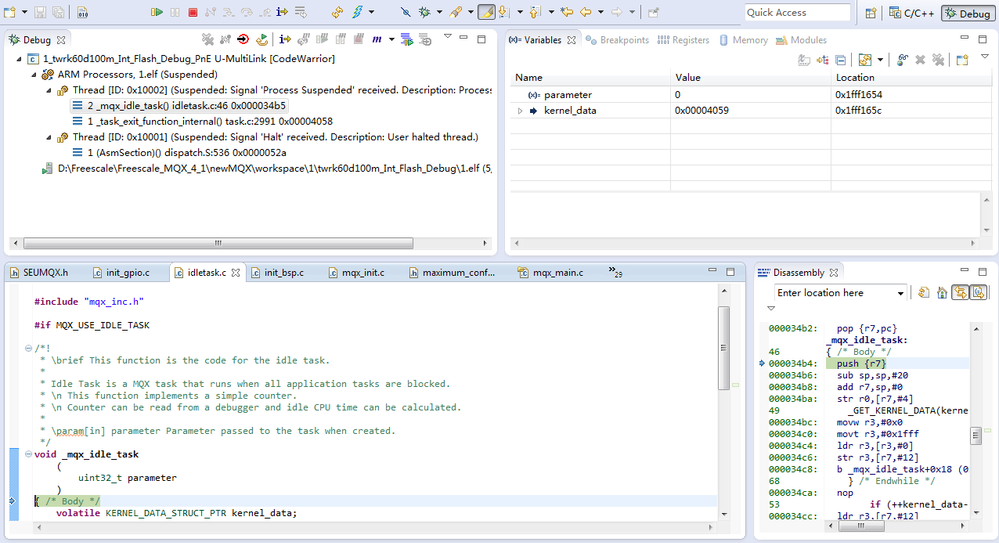Click the red Restart icon in Debug view
The height and width of the screenshot is (543, 999).
point(243,40)
